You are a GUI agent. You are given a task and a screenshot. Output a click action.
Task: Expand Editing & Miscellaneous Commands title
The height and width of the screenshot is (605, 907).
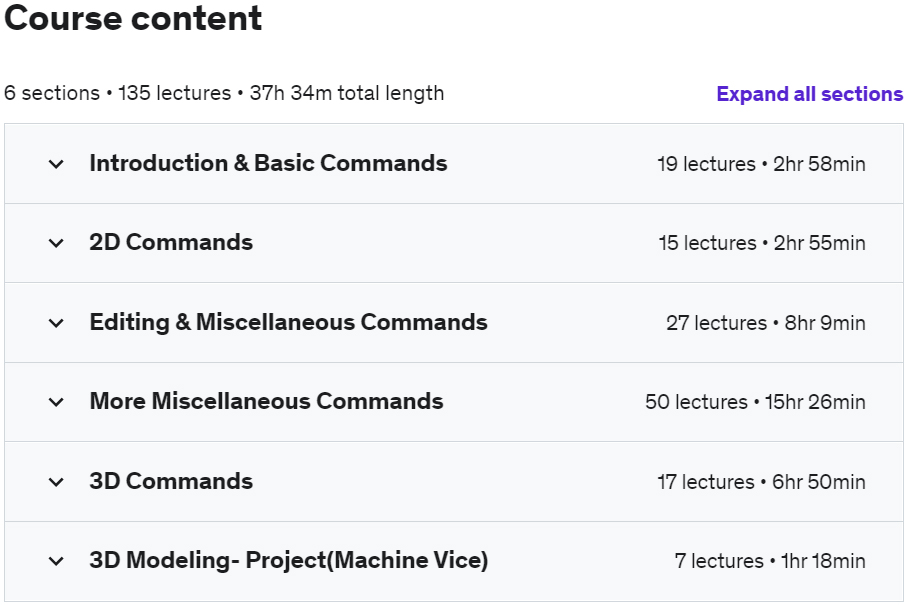click(x=289, y=322)
